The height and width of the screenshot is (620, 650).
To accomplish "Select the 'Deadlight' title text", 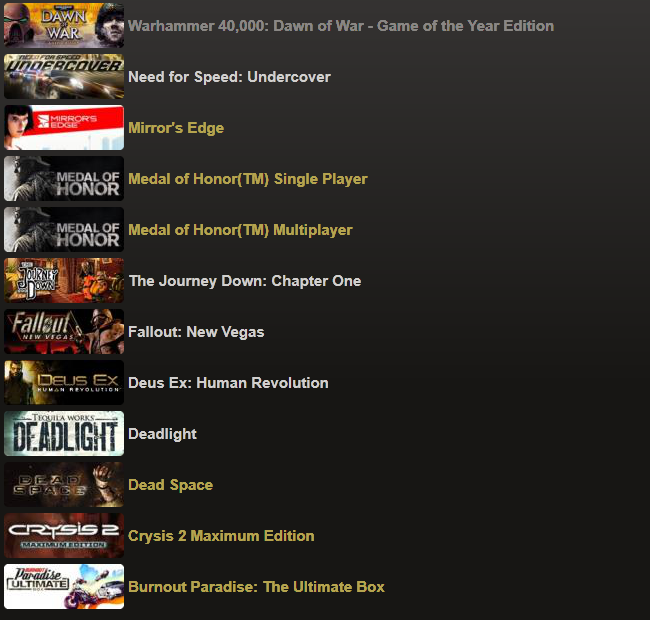I will (x=162, y=434).
